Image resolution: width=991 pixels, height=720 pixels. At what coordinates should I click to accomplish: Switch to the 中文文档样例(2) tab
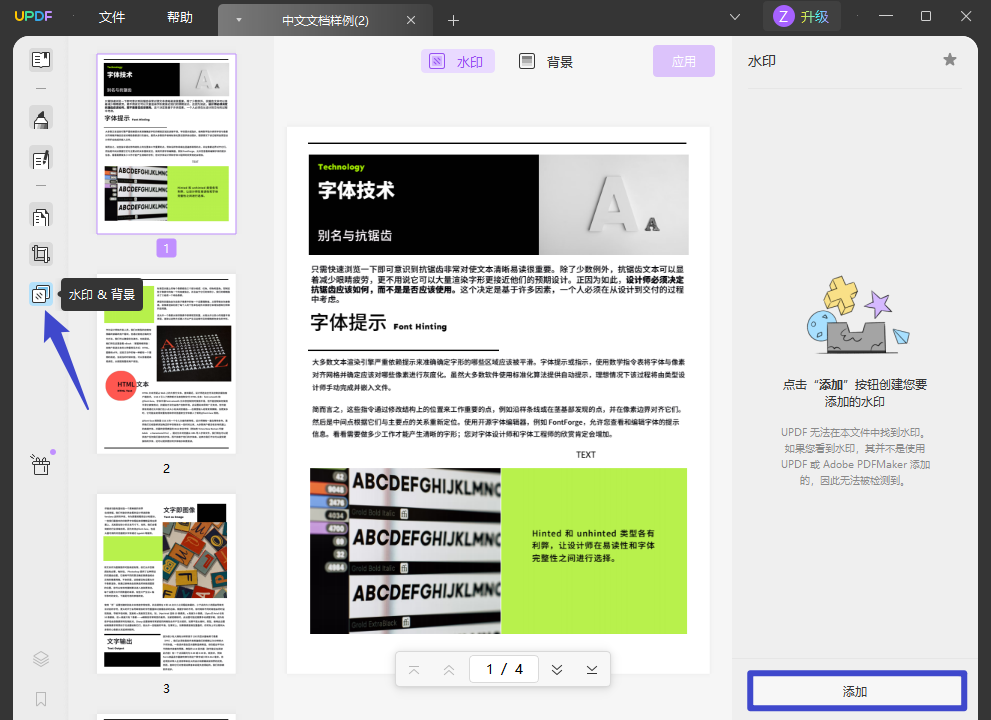point(325,20)
